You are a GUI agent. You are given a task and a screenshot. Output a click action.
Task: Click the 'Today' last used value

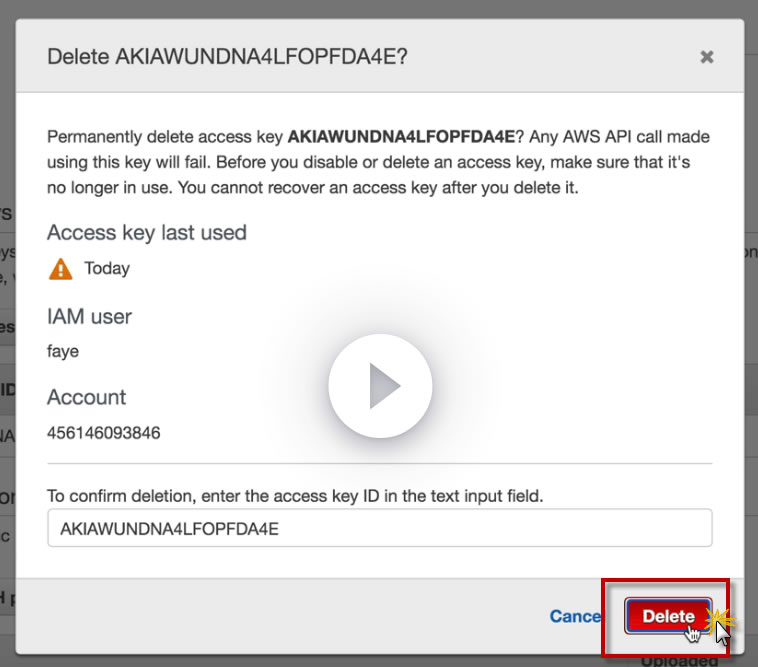107,269
